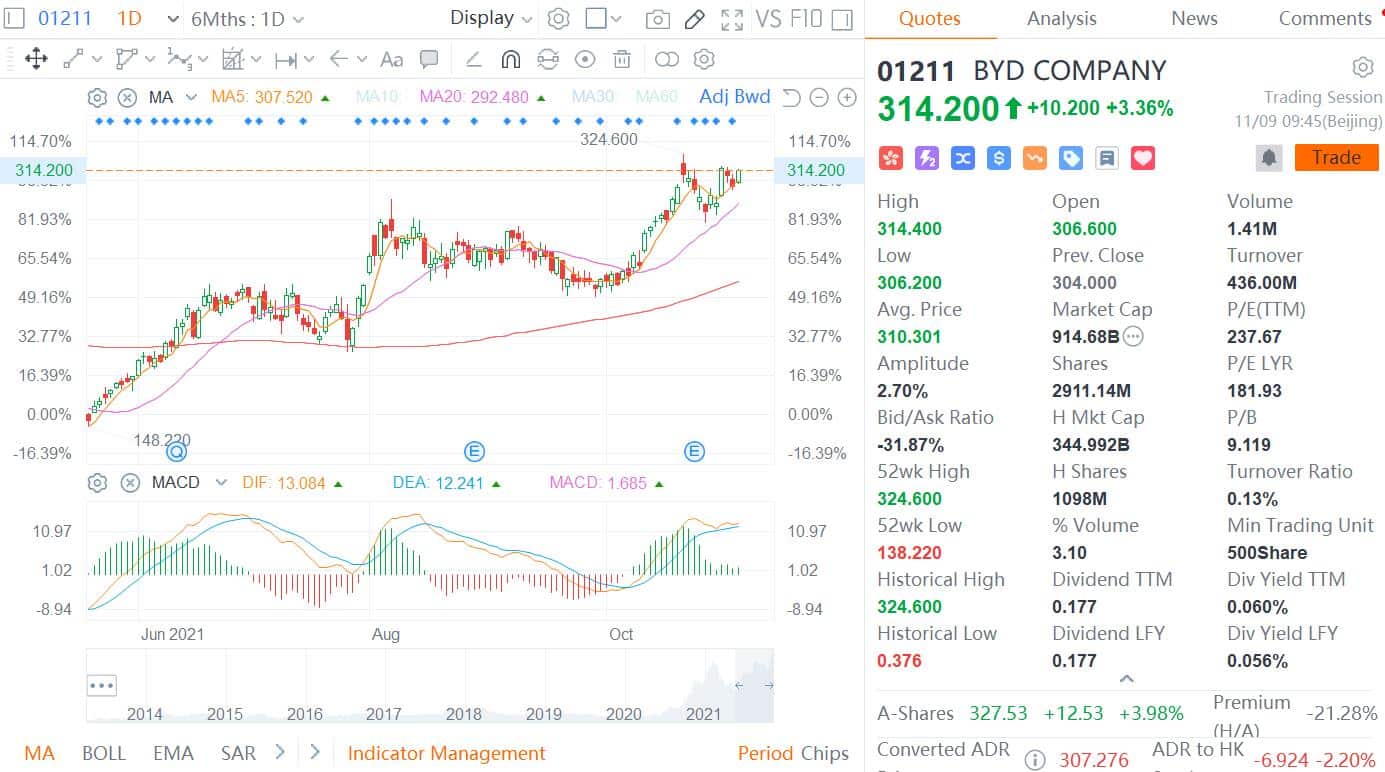Click the orange Trade button
Viewport: 1385px width, 772px height.
(1336, 157)
